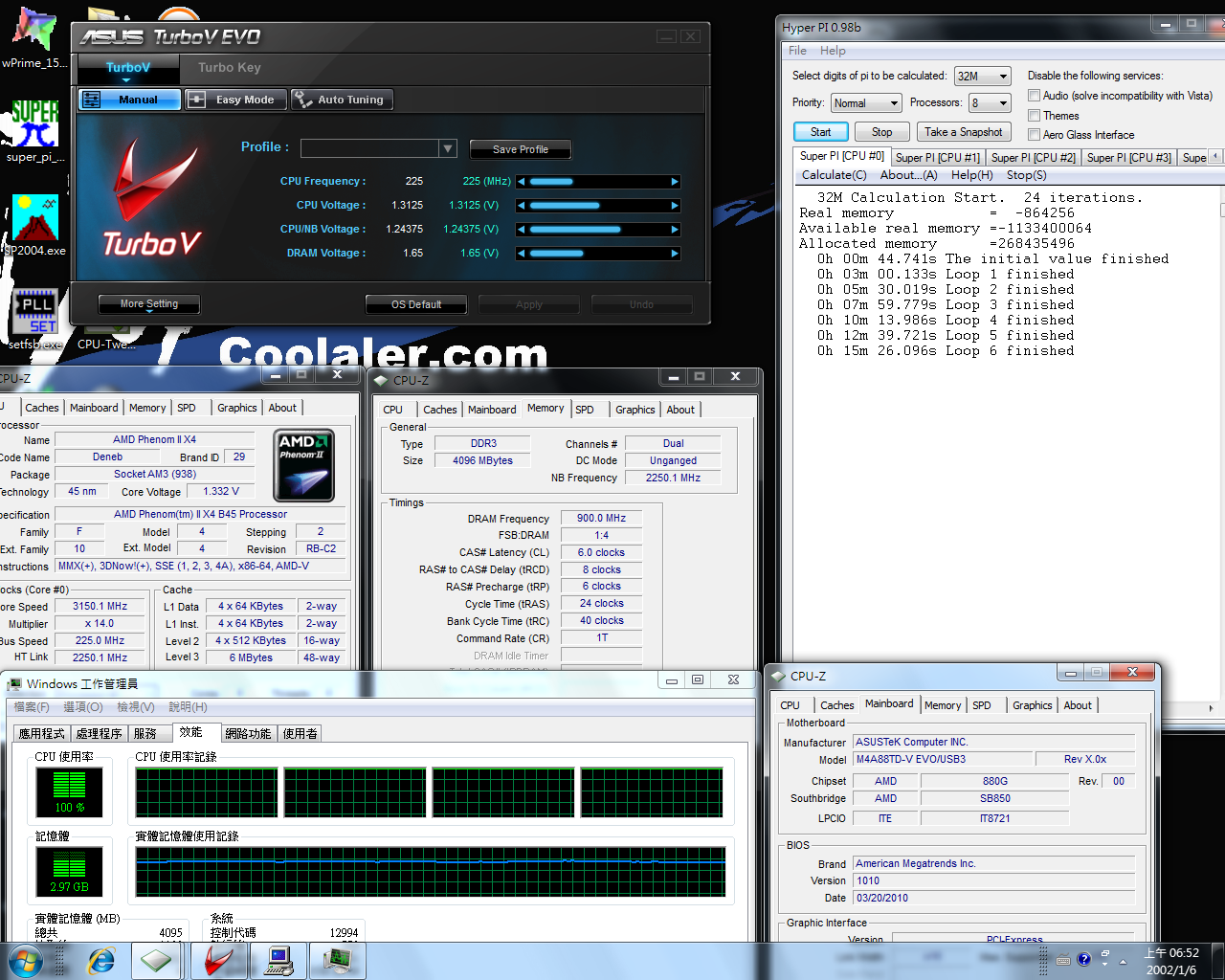Click the OS Default button

(x=416, y=305)
